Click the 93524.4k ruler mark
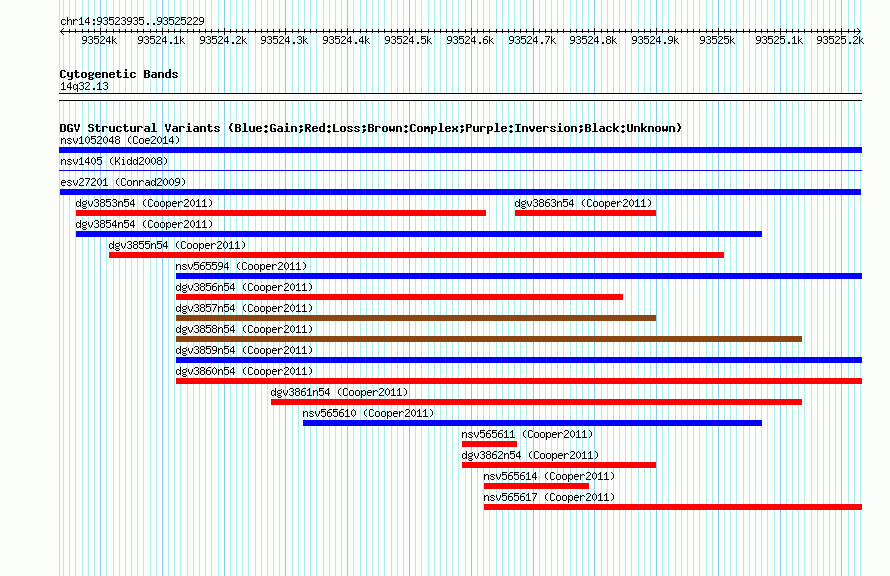This screenshot has width=890, height=576. (346, 40)
